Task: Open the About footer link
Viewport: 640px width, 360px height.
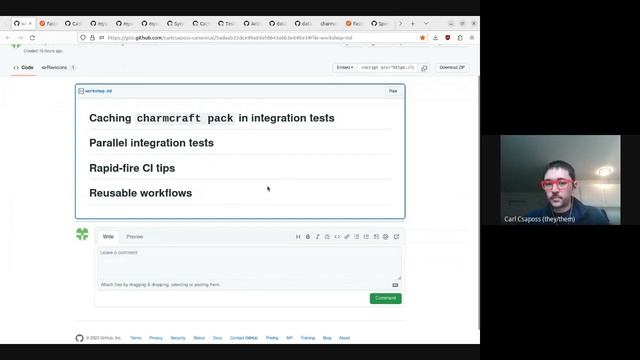Action: click(x=344, y=338)
